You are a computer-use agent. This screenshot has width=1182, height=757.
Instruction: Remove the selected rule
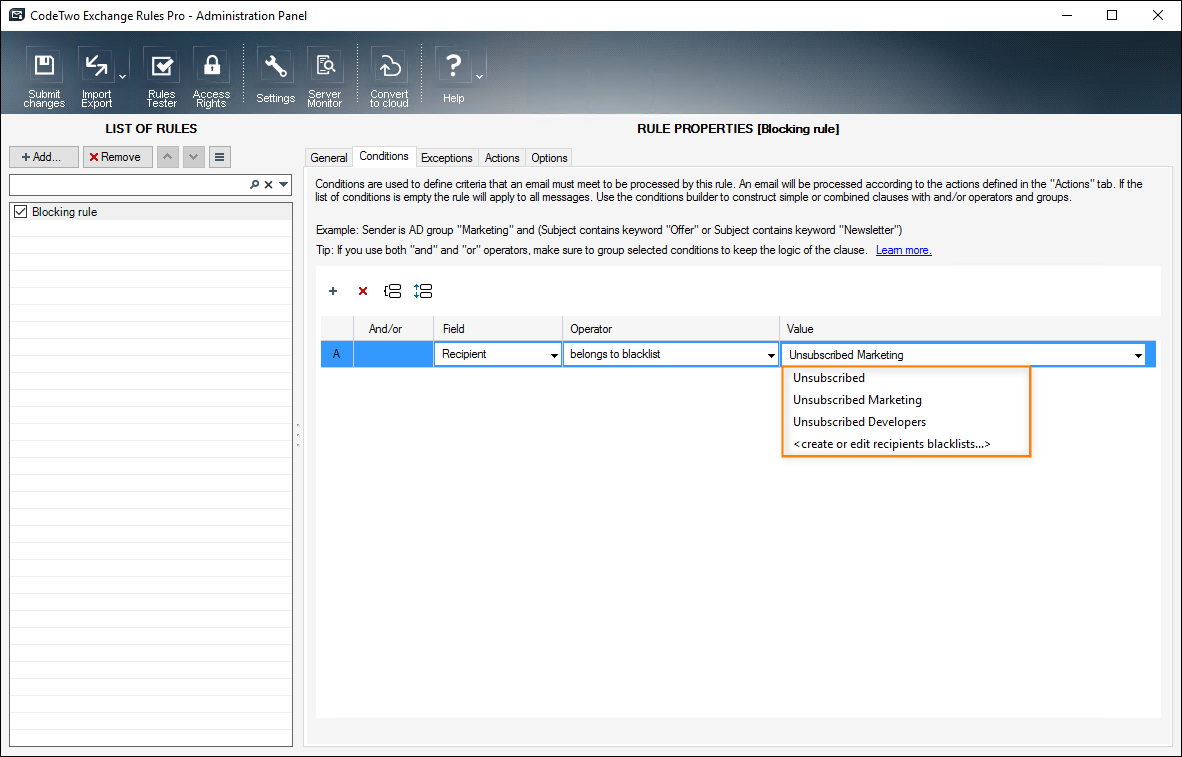pos(118,157)
